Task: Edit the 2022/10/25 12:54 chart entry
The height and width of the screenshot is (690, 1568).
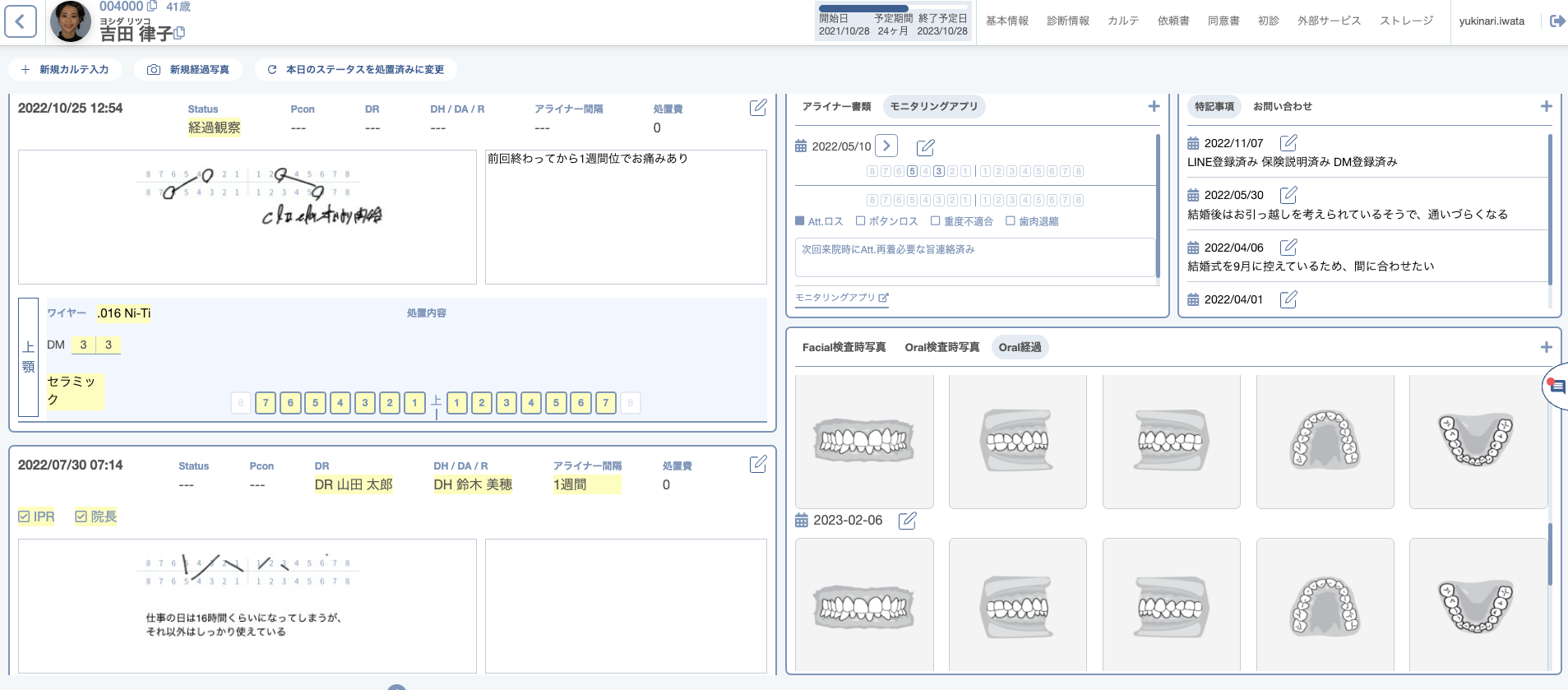Action: [x=758, y=108]
